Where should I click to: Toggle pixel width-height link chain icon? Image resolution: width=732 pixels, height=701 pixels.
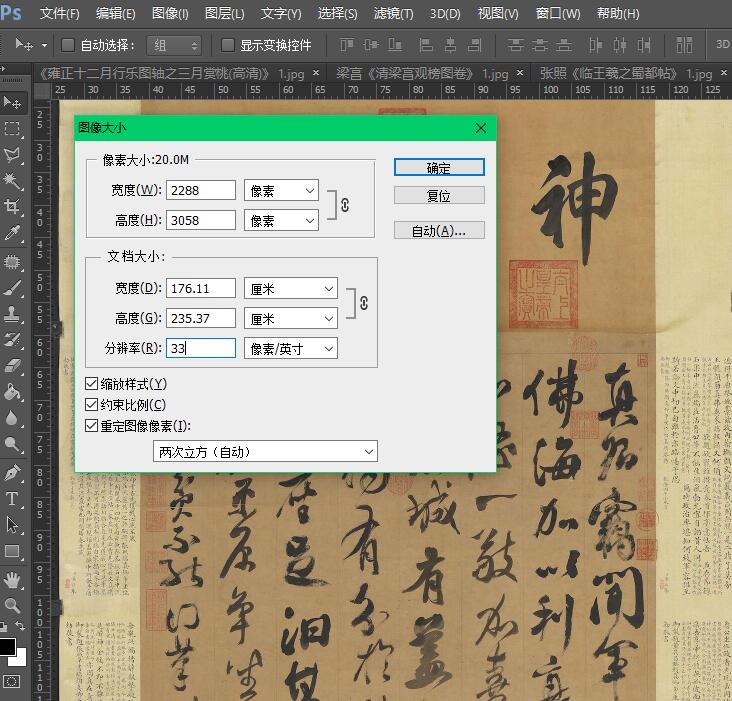click(345, 205)
